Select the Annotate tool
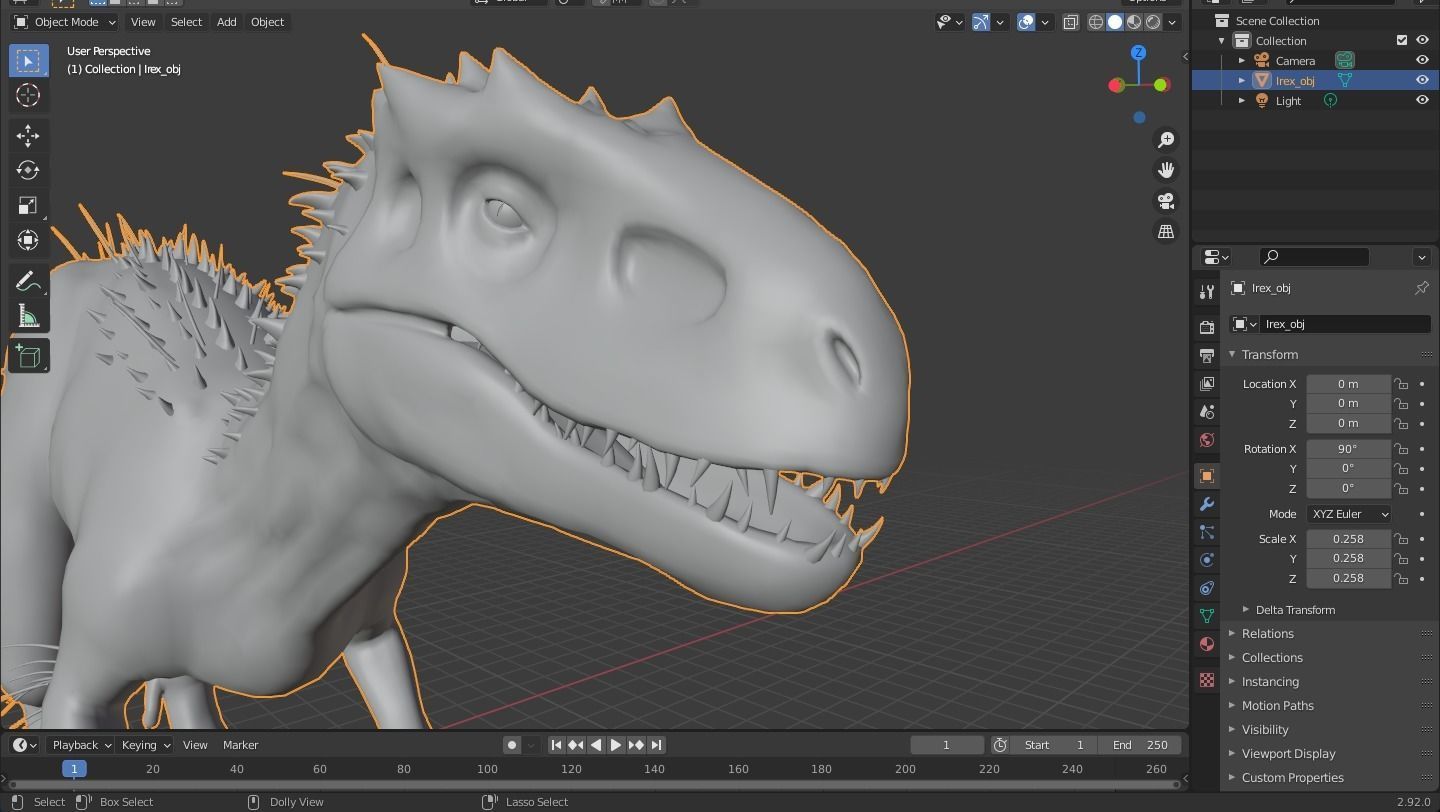Viewport: 1440px width, 812px height. pos(29,282)
